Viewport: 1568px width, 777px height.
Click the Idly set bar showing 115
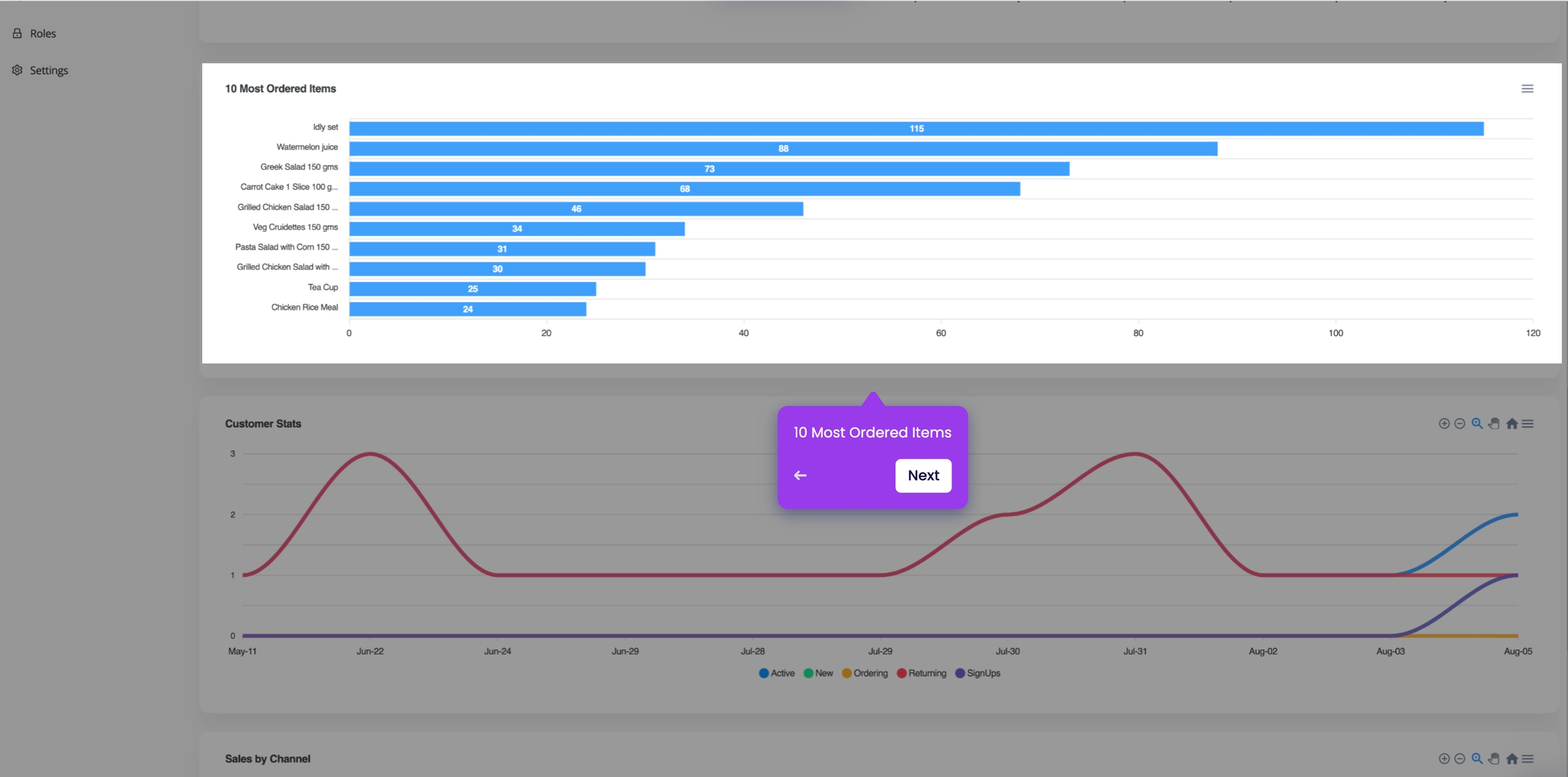click(916, 129)
